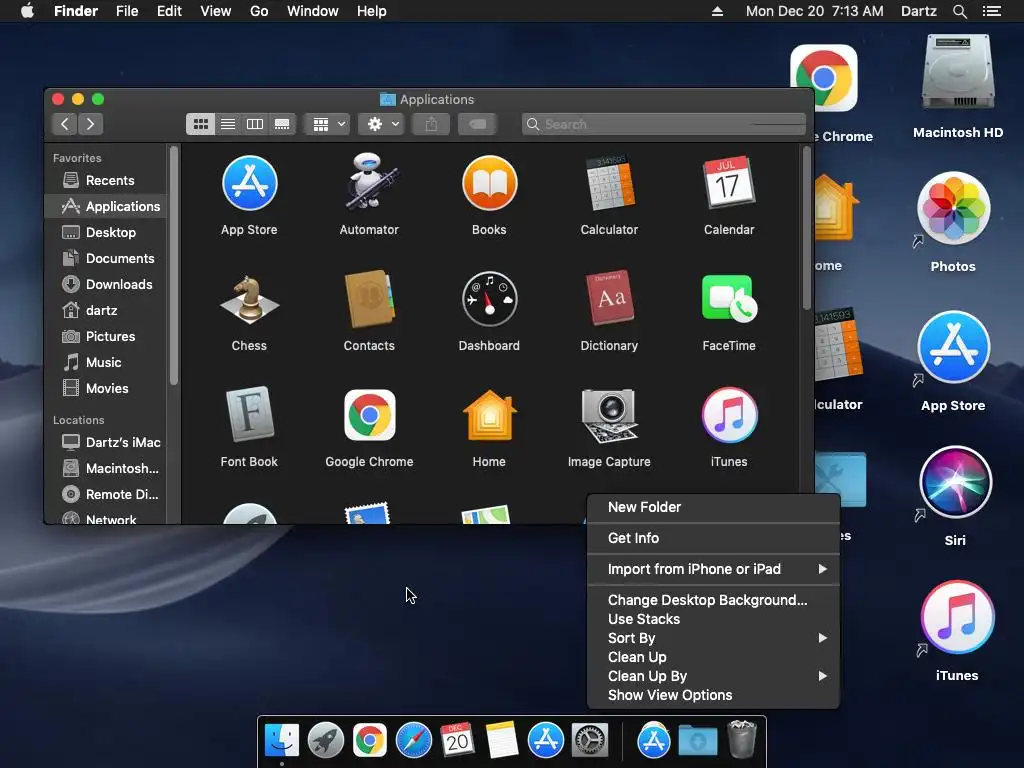The width and height of the screenshot is (1024, 768).
Task: Click the Applications window vertical scrollbar
Action: (x=807, y=229)
